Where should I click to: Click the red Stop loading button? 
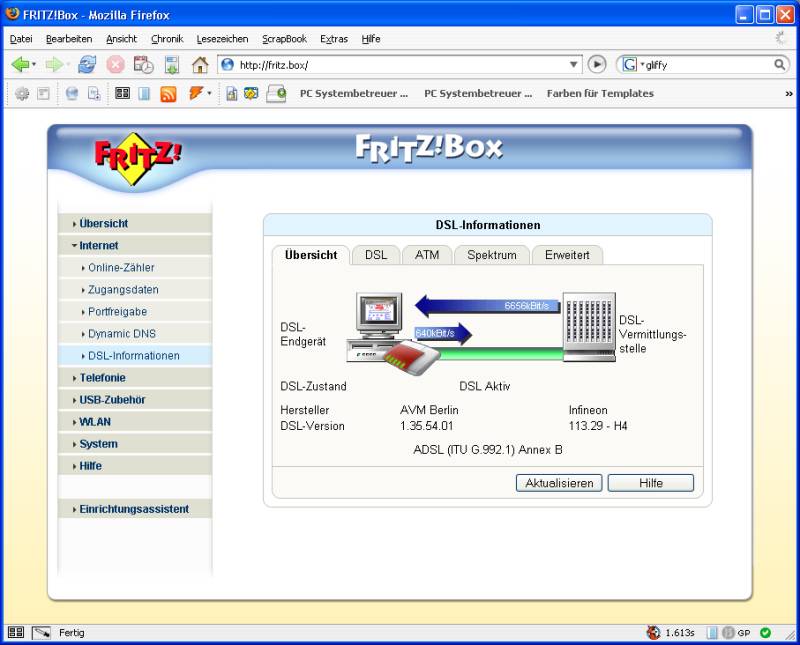(115, 65)
